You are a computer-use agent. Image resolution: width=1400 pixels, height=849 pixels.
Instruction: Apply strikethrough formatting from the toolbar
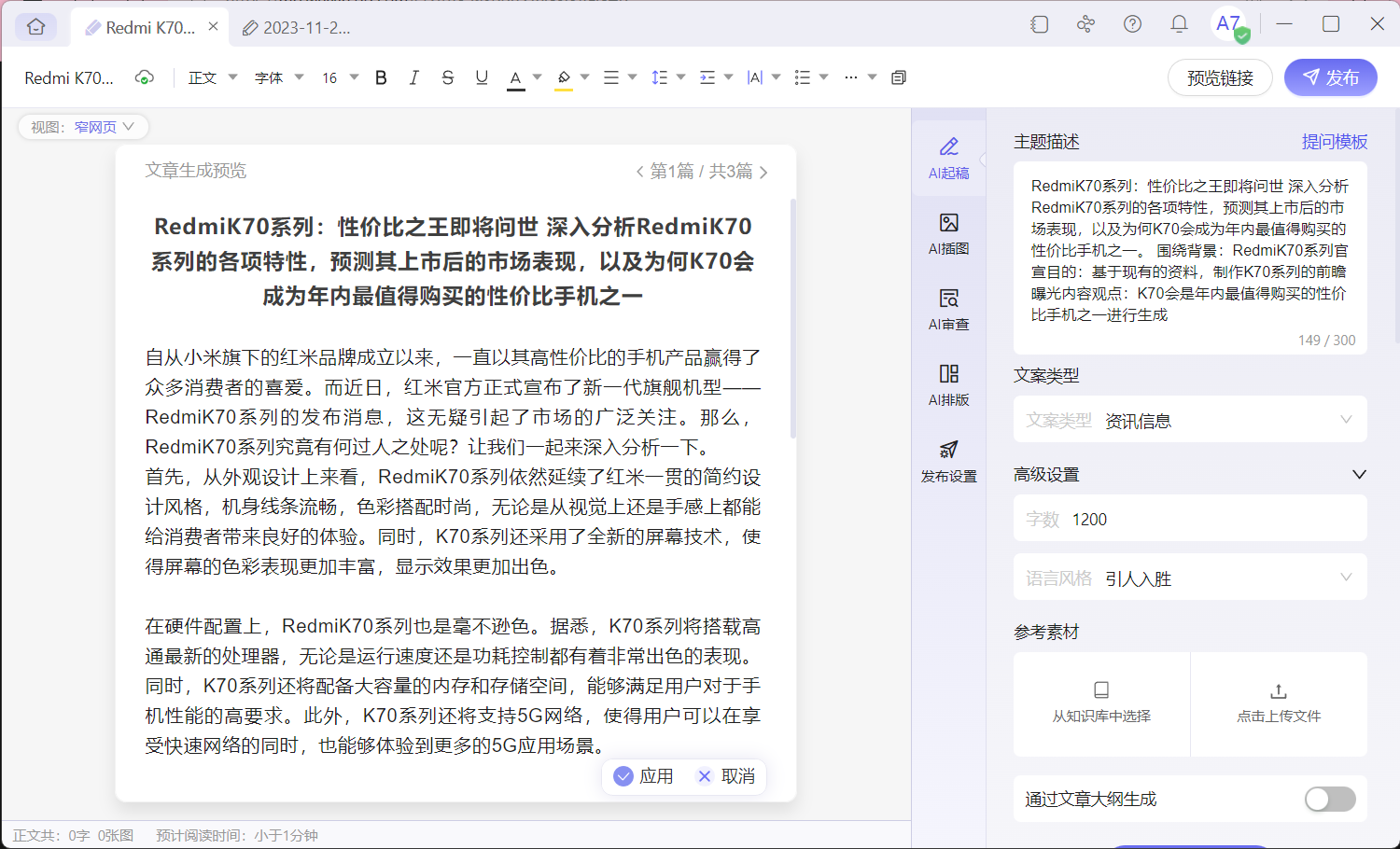448,77
